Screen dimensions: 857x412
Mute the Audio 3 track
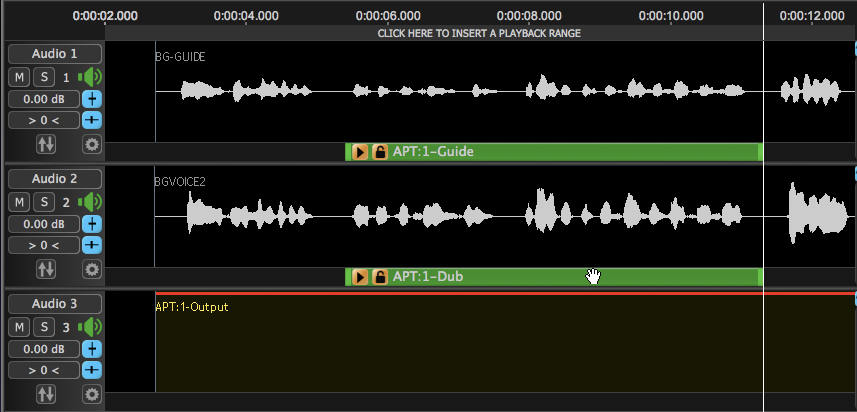click(19, 327)
